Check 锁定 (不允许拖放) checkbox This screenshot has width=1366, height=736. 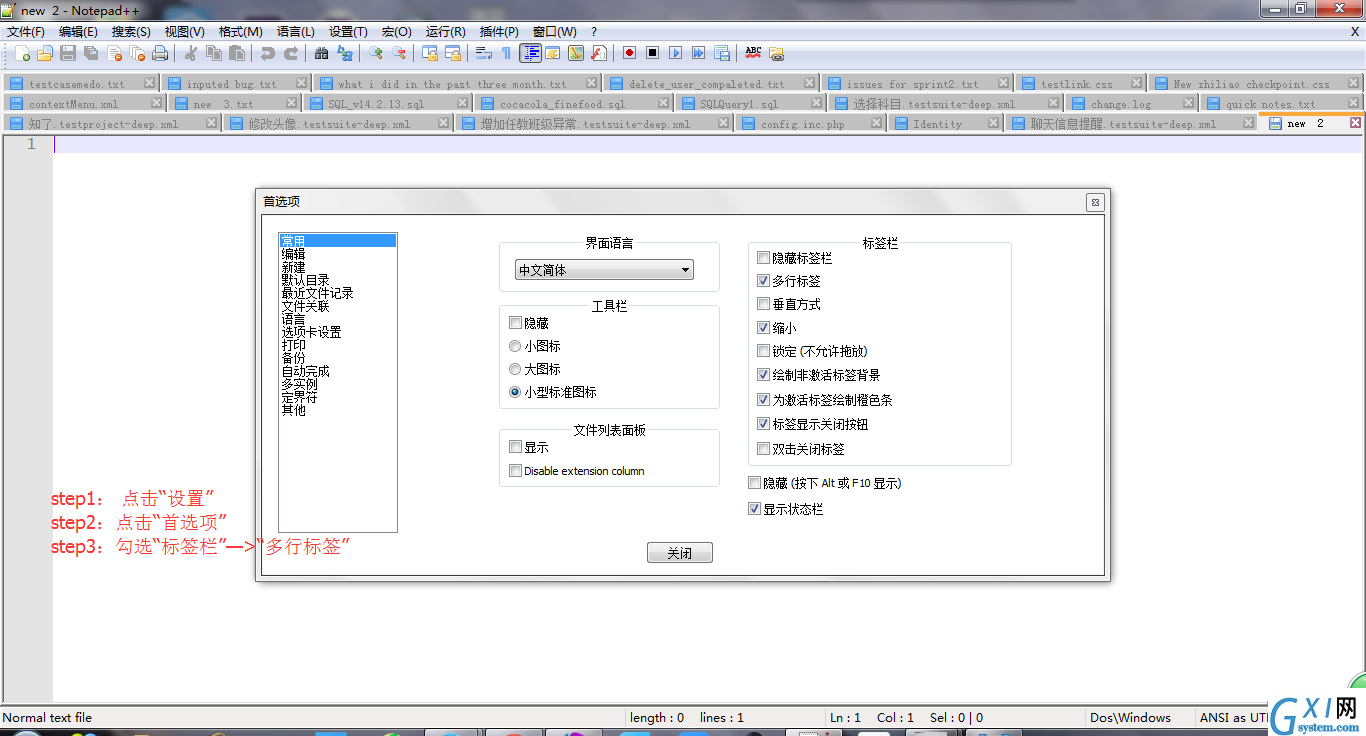[x=764, y=351]
